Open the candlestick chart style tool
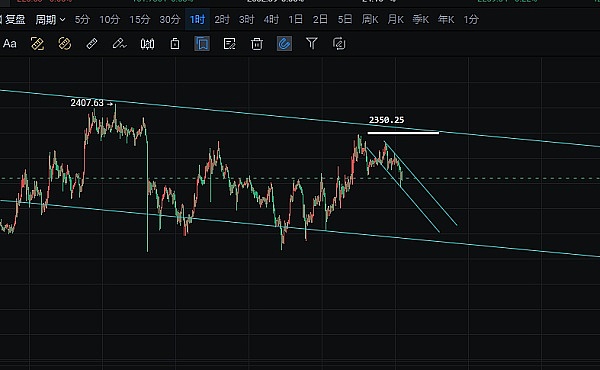This screenshot has width=600, height=370. click(147, 44)
